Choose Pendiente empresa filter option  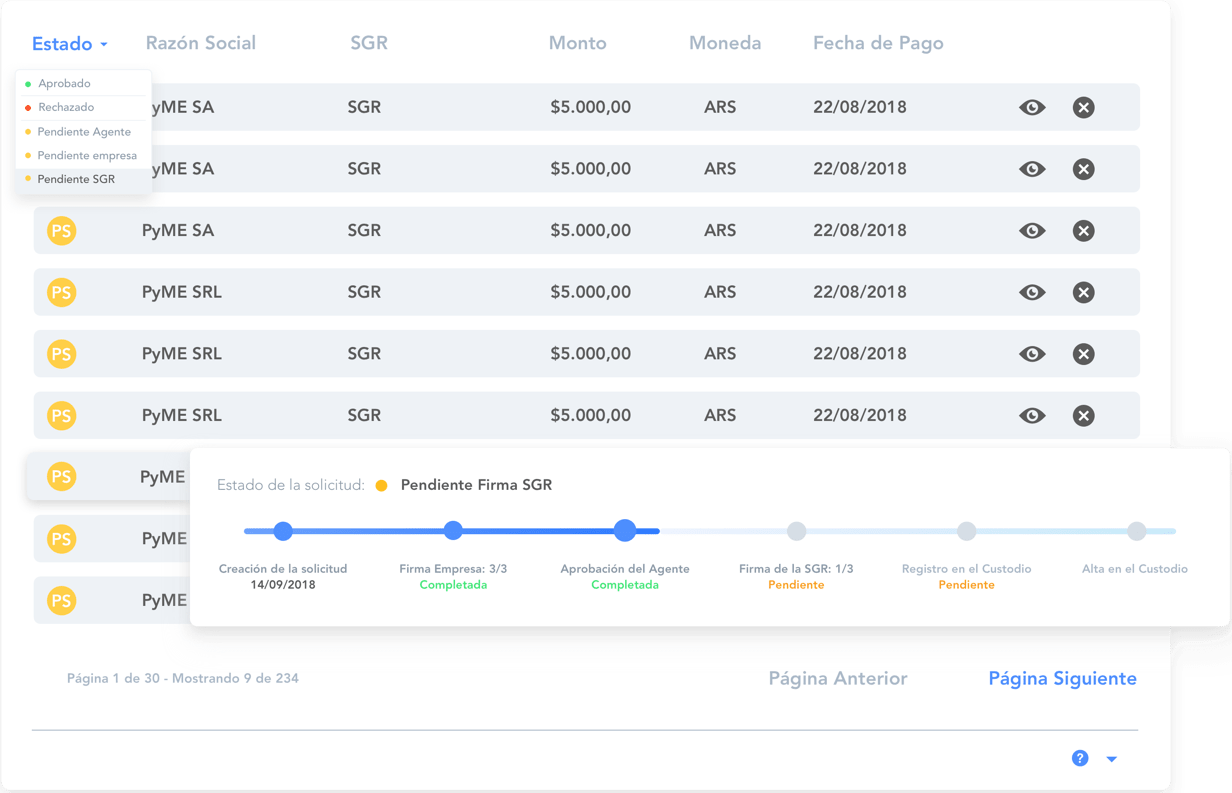87,156
